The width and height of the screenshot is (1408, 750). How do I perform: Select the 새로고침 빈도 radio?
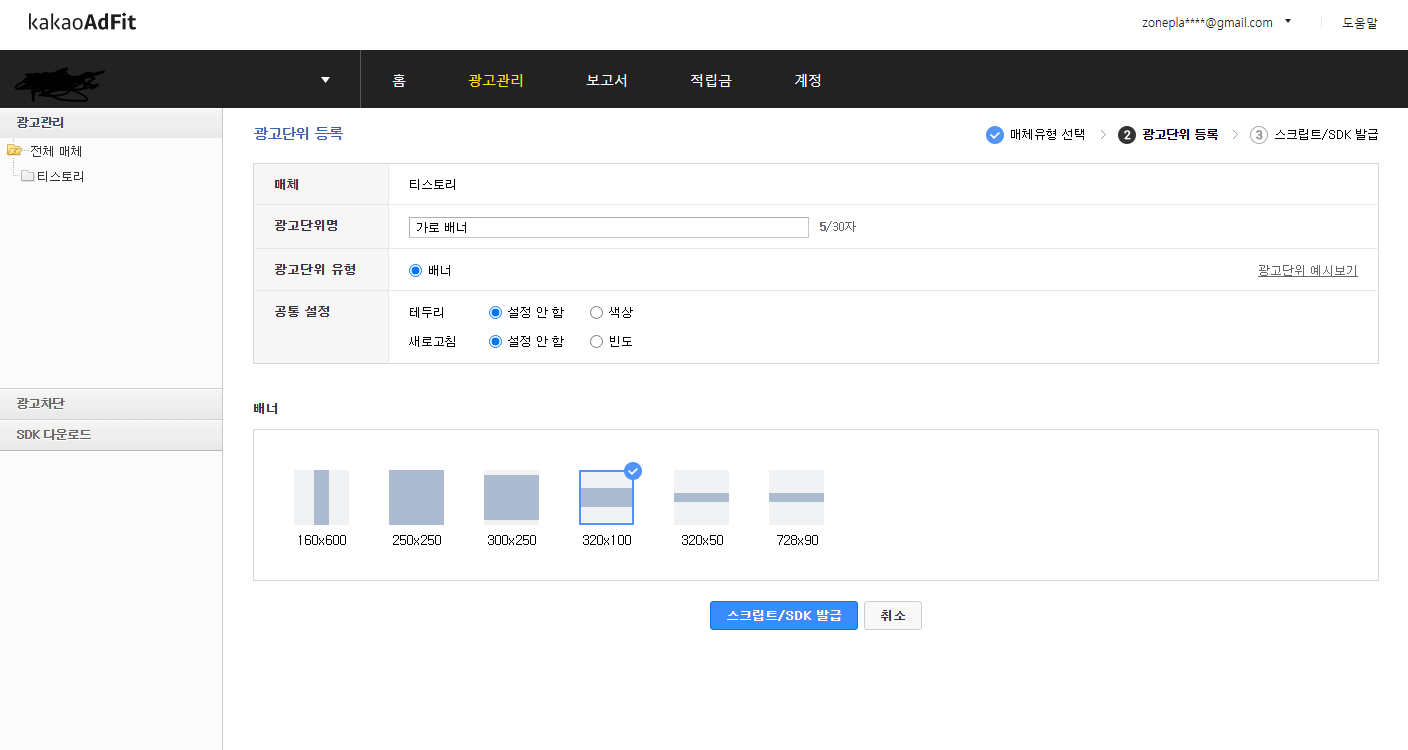click(x=596, y=341)
